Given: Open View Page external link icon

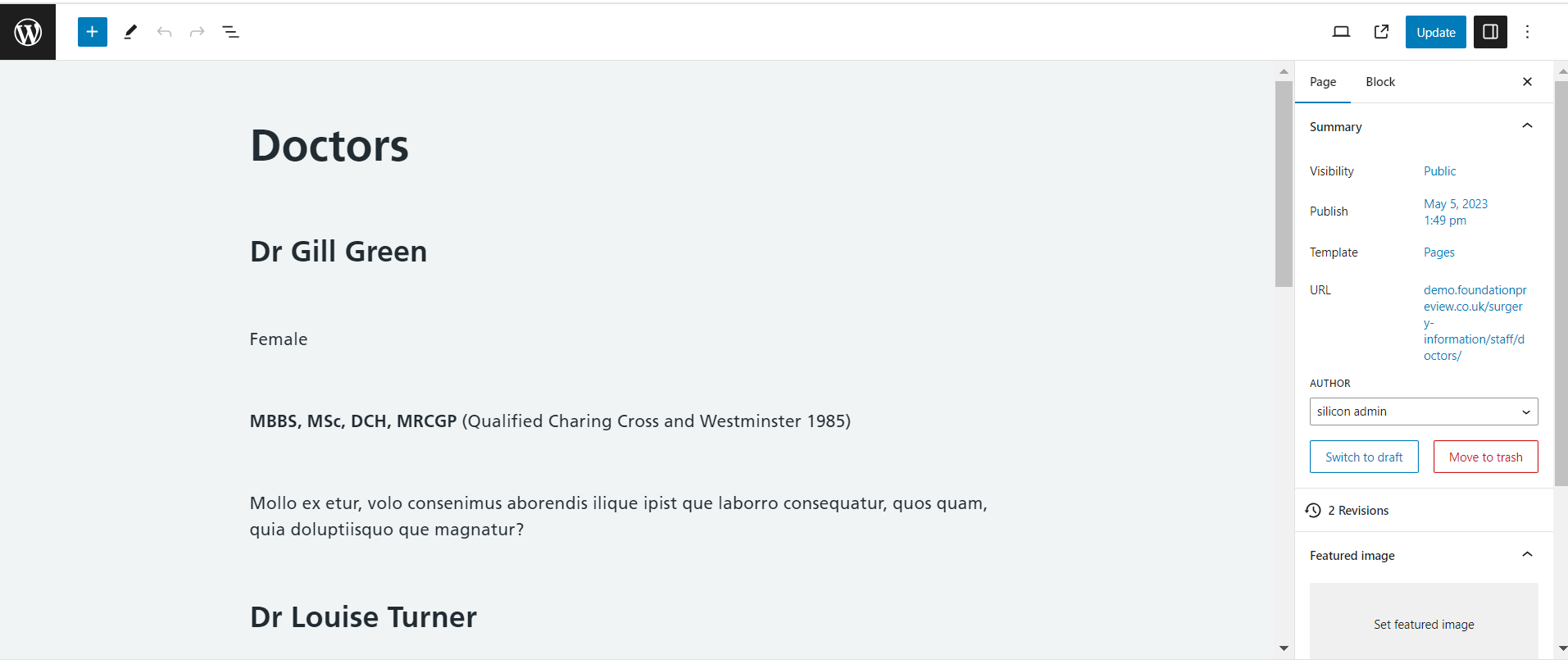Looking at the screenshot, I should point(1381,32).
